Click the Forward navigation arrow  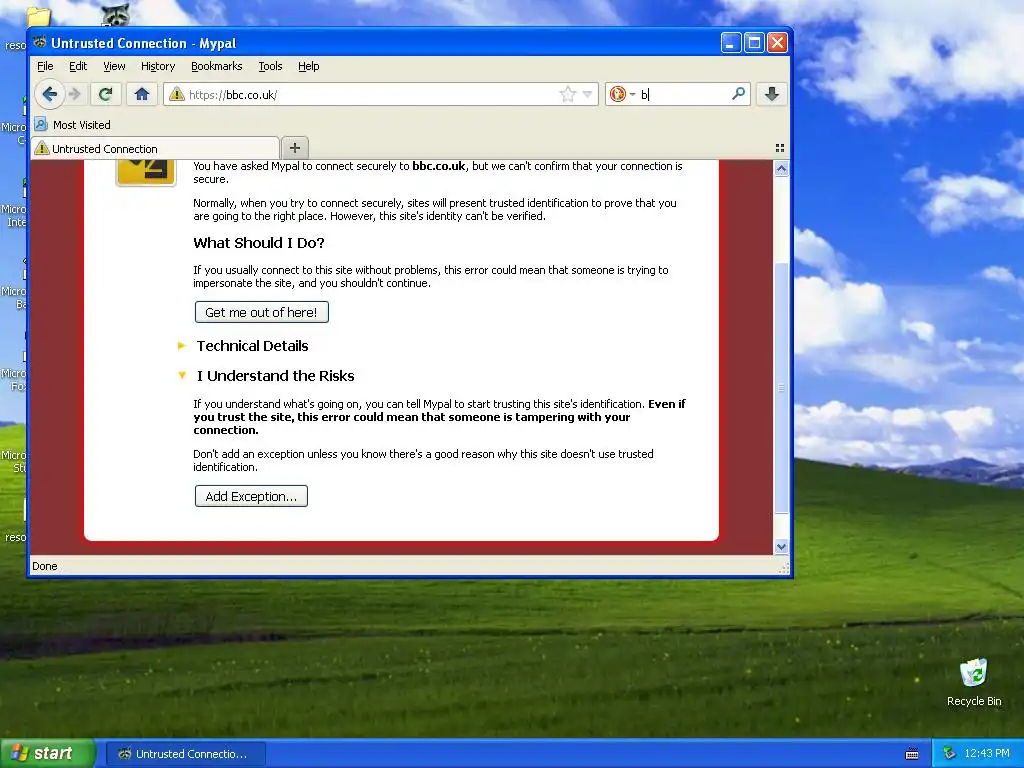(76, 94)
